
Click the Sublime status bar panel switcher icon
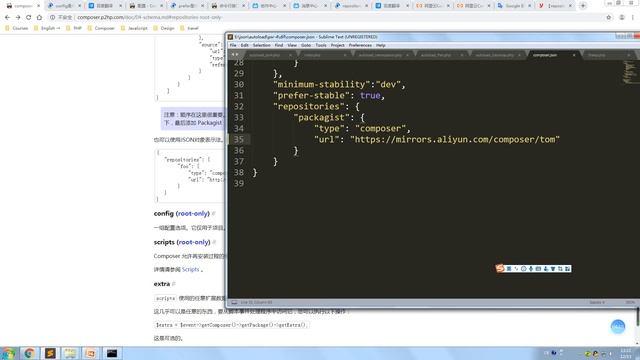[234, 302]
